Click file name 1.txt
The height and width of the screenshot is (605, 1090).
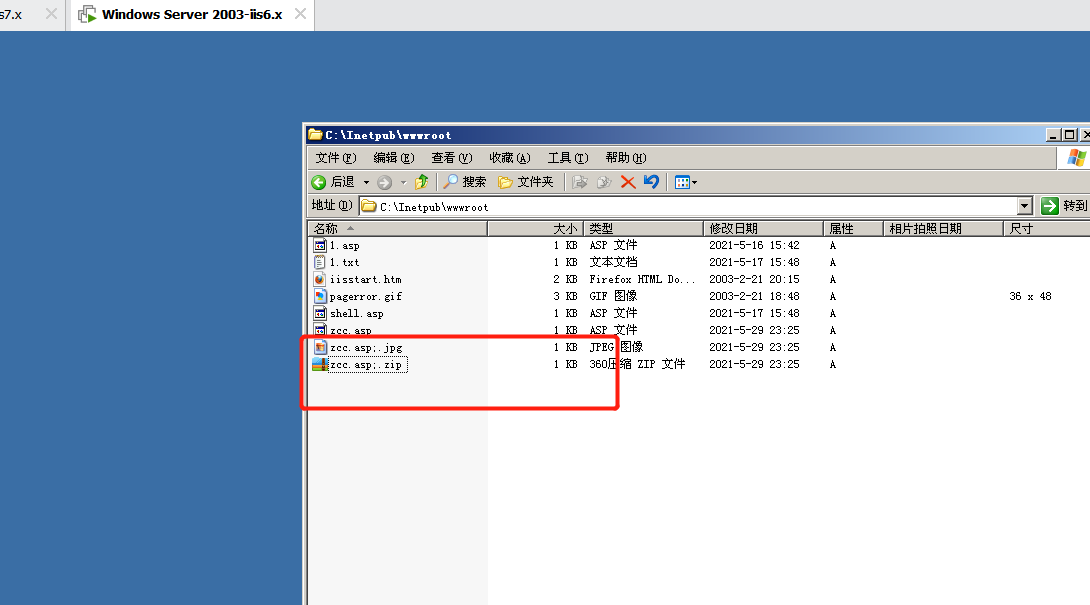[345, 262]
